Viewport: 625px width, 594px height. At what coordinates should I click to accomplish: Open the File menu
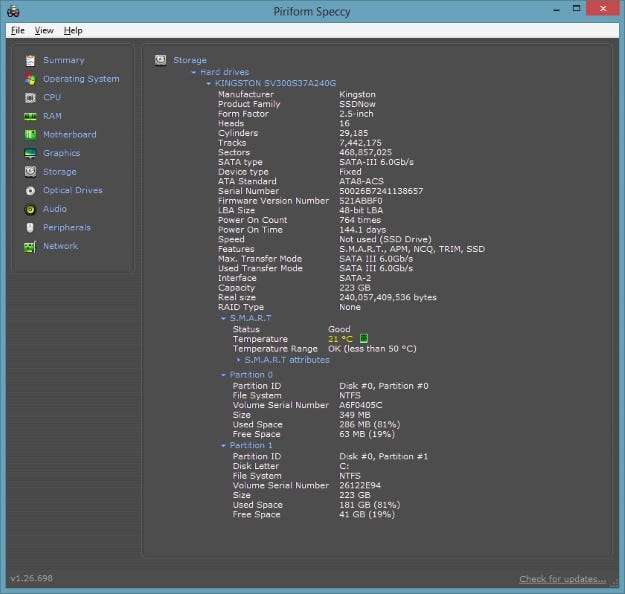pos(18,31)
